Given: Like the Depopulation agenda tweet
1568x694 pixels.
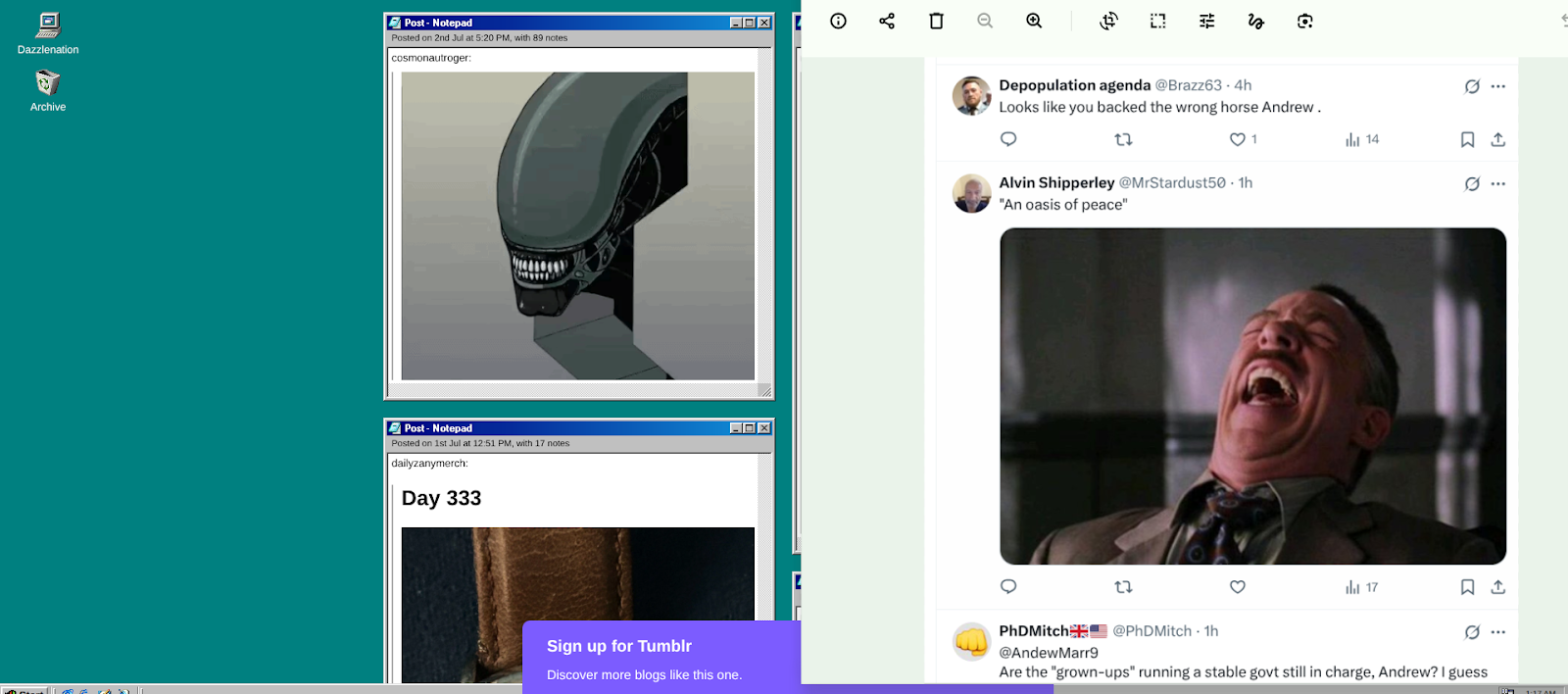Looking at the screenshot, I should pos(1238,139).
